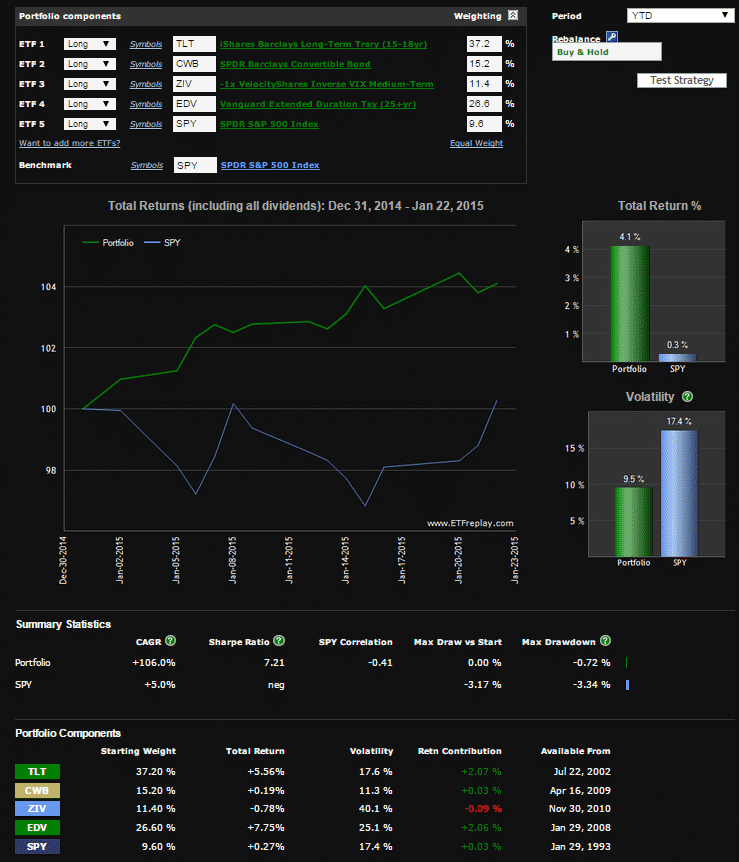
Task: Open the Period YTD dropdown
Action: click(x=680, y=15)
